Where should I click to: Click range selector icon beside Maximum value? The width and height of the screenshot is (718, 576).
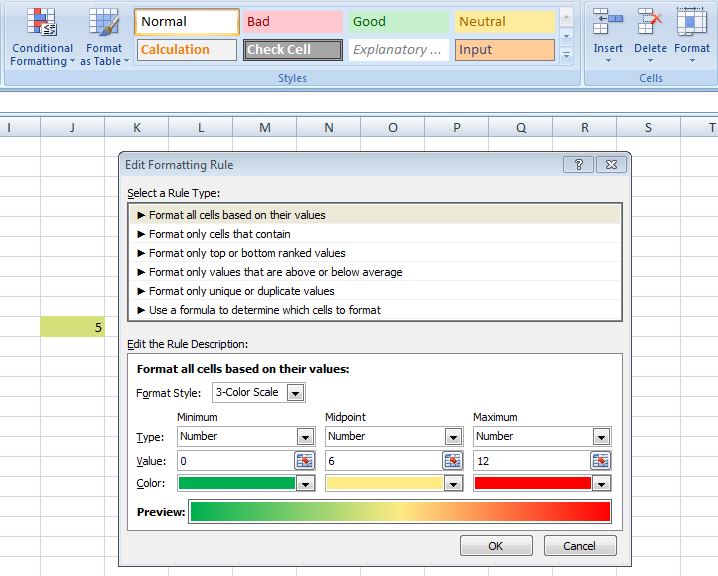tap(600, 460)
